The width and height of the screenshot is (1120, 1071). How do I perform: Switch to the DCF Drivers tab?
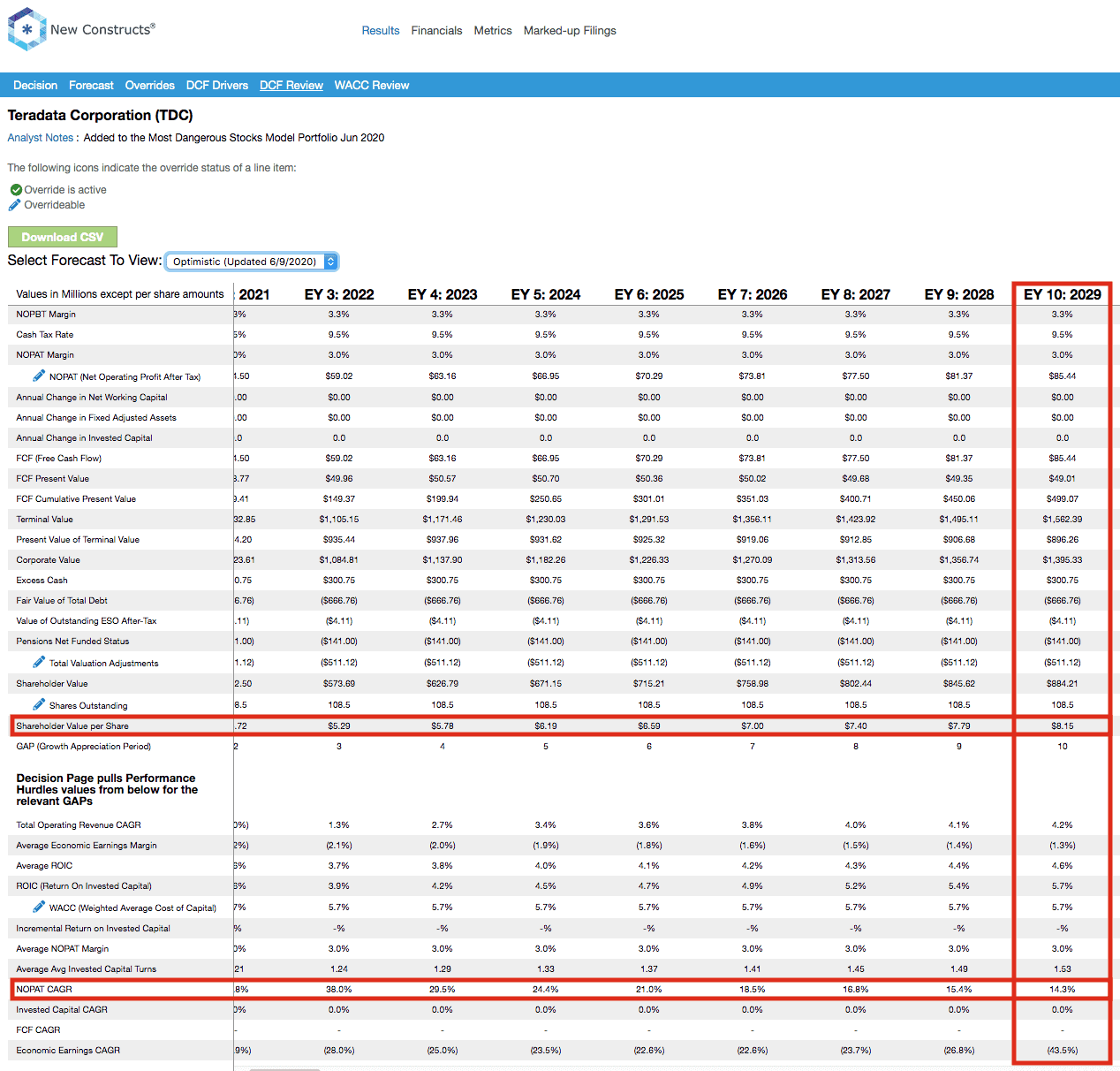(217, 85)
